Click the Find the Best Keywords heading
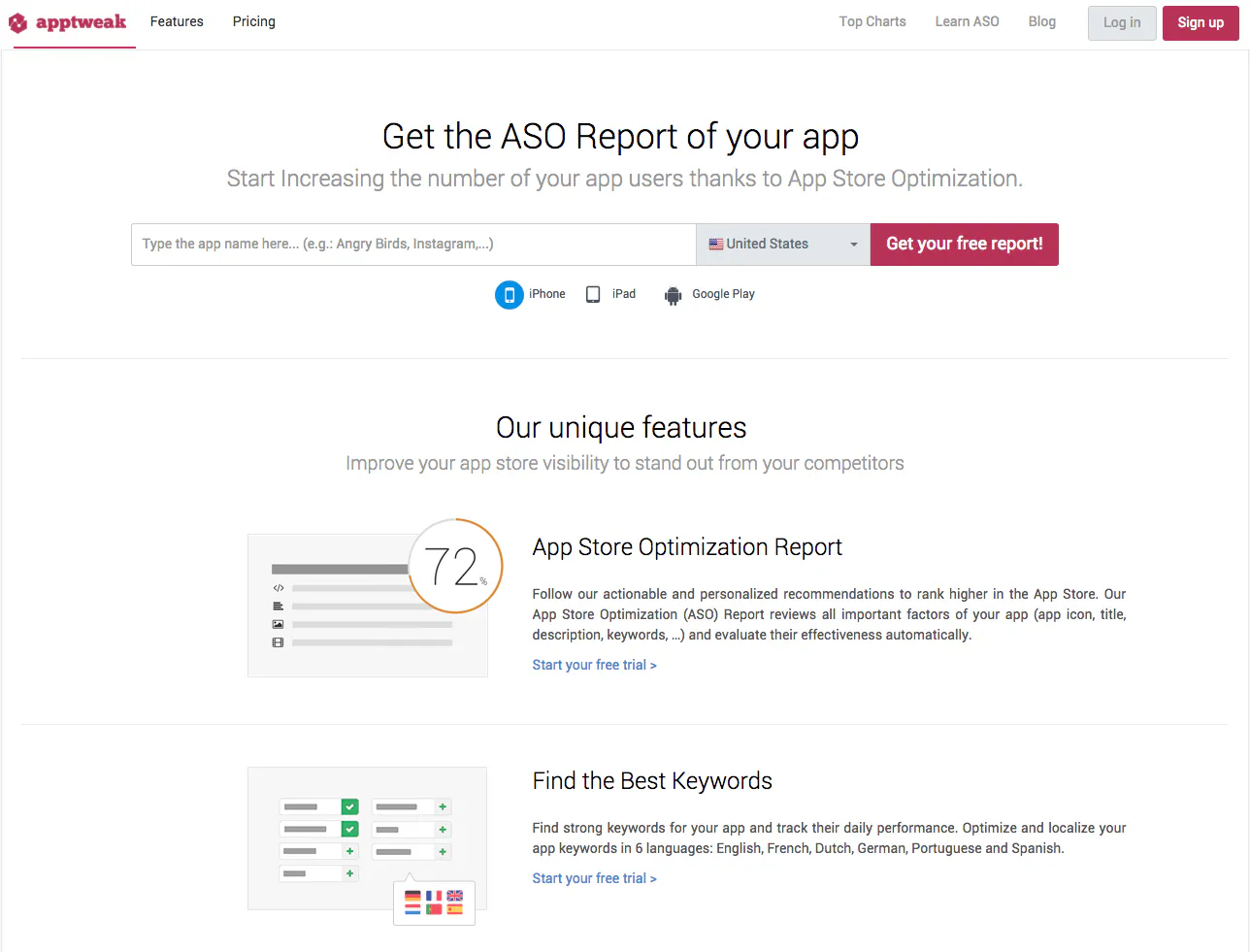Screen dimensions: 1250x952 (652, 781)
